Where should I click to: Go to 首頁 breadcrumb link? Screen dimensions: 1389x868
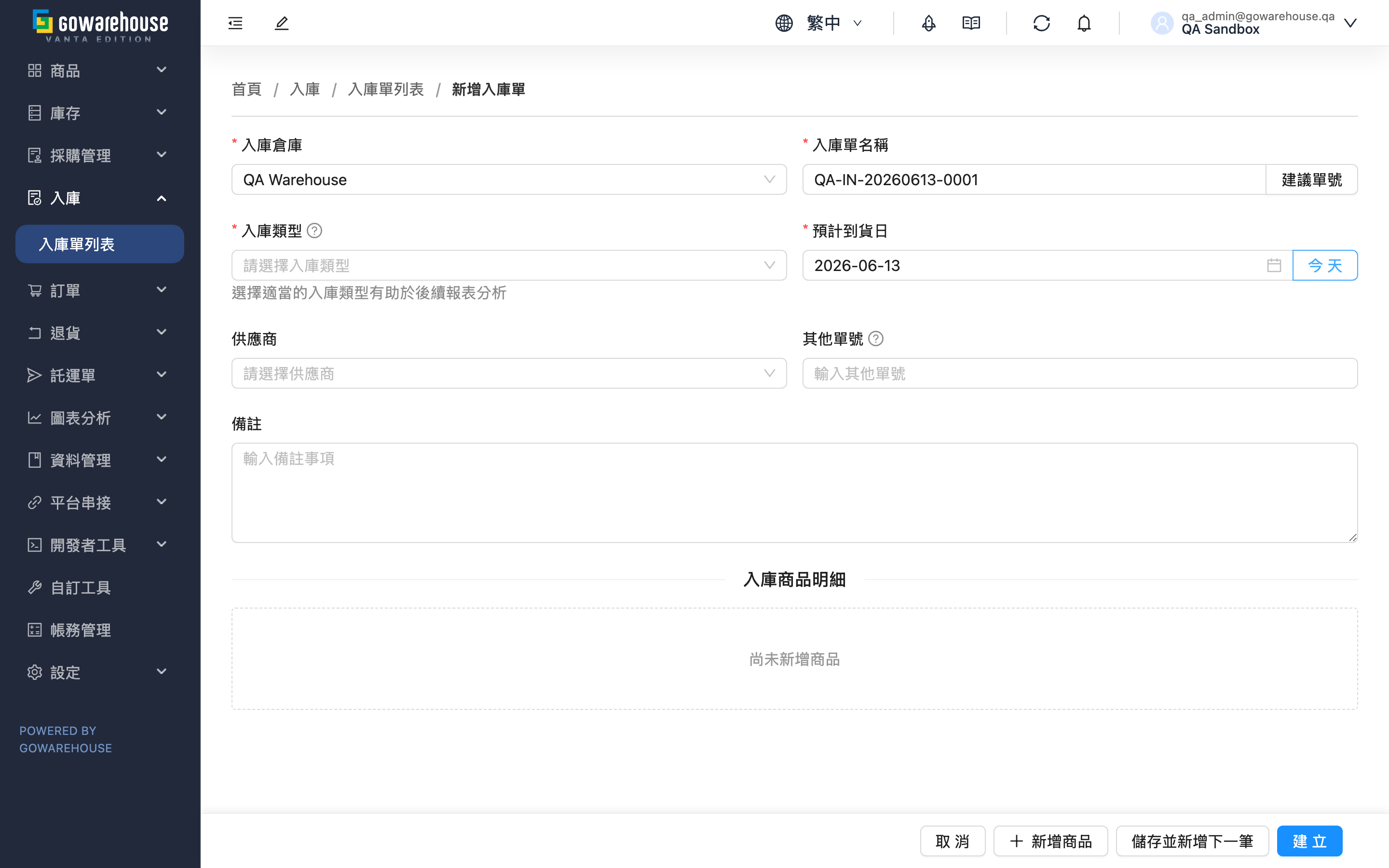coord(247,90)
